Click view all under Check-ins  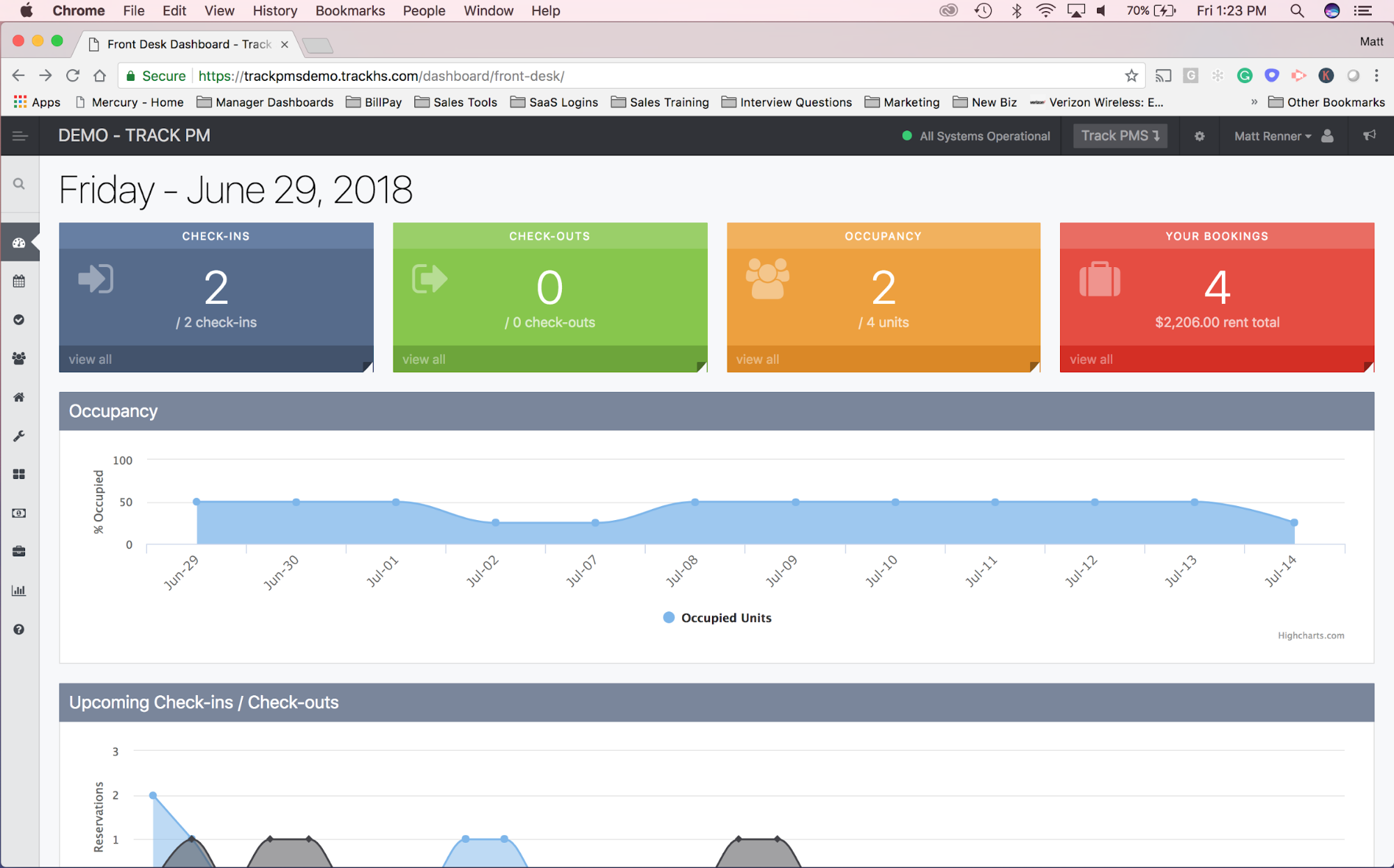pos(90,359)
